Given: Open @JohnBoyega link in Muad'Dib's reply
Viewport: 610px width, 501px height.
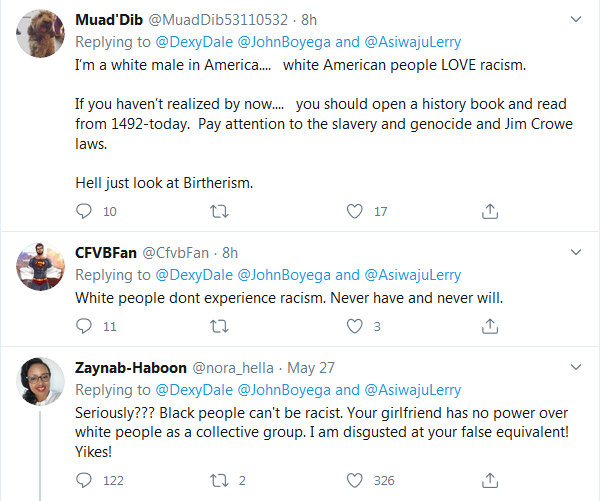Looking at the screenshot, I should coord(284,42).
